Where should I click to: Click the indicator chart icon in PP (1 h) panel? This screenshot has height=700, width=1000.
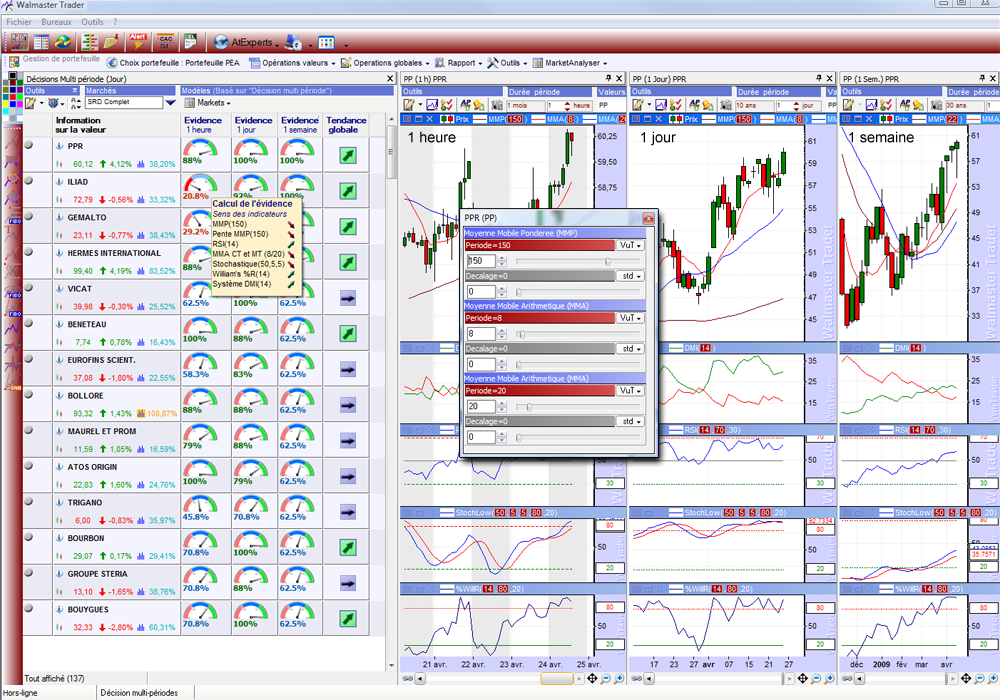click(432, 105)
